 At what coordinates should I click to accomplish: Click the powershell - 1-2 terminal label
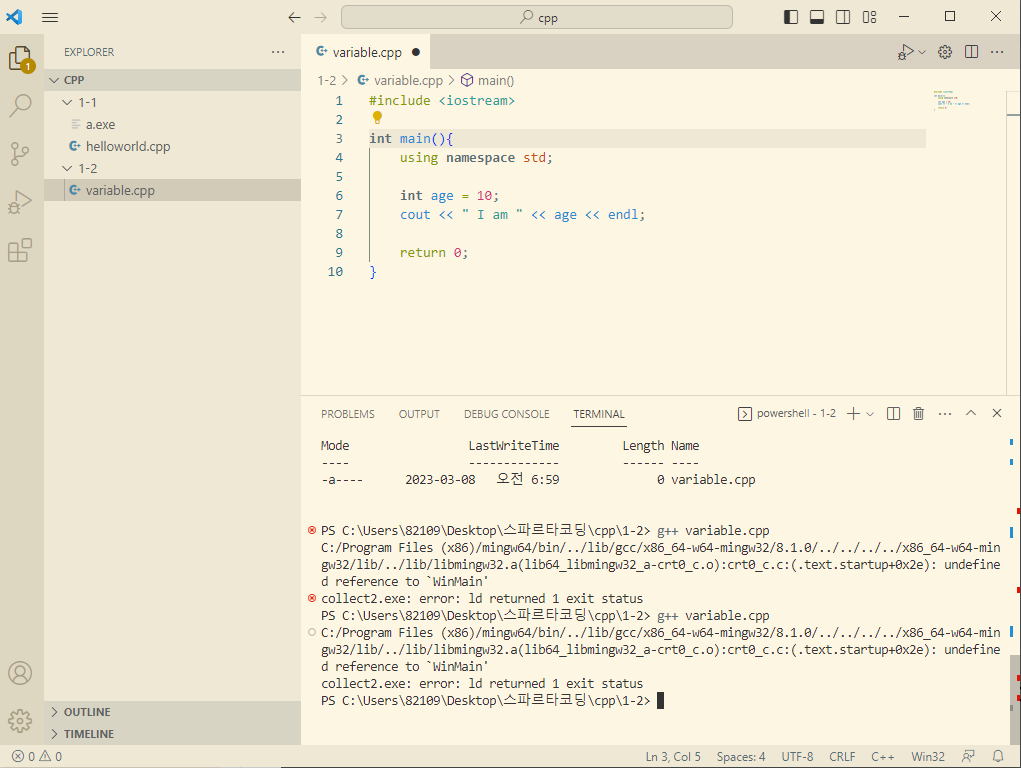[x=787, y=414]
